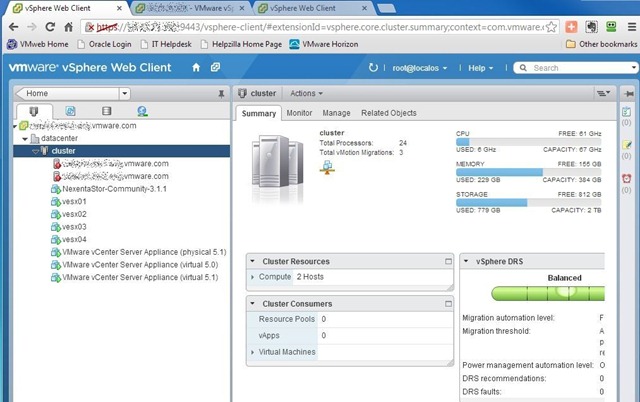Switch to the Manage tab

click(x=336, y=113)
